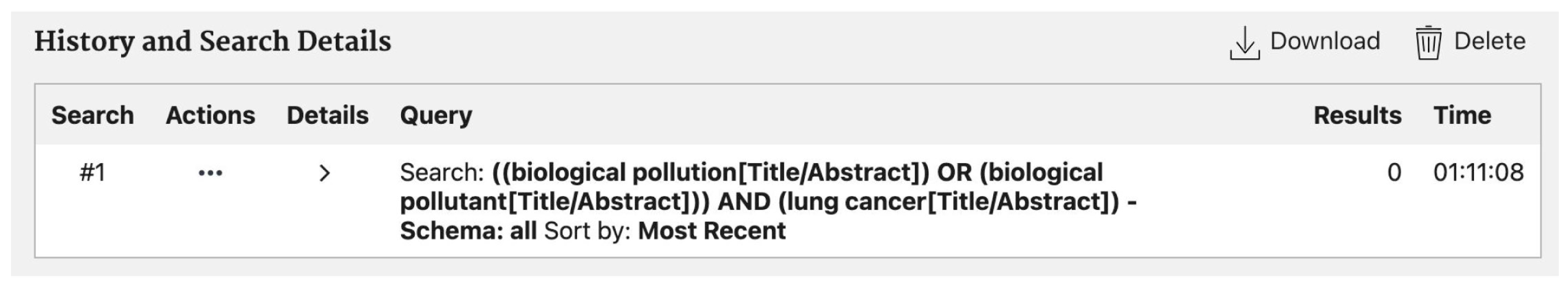Expand details chevron for search #1
This screenshot has width=1568, height=287.
(x=325, y=174)
